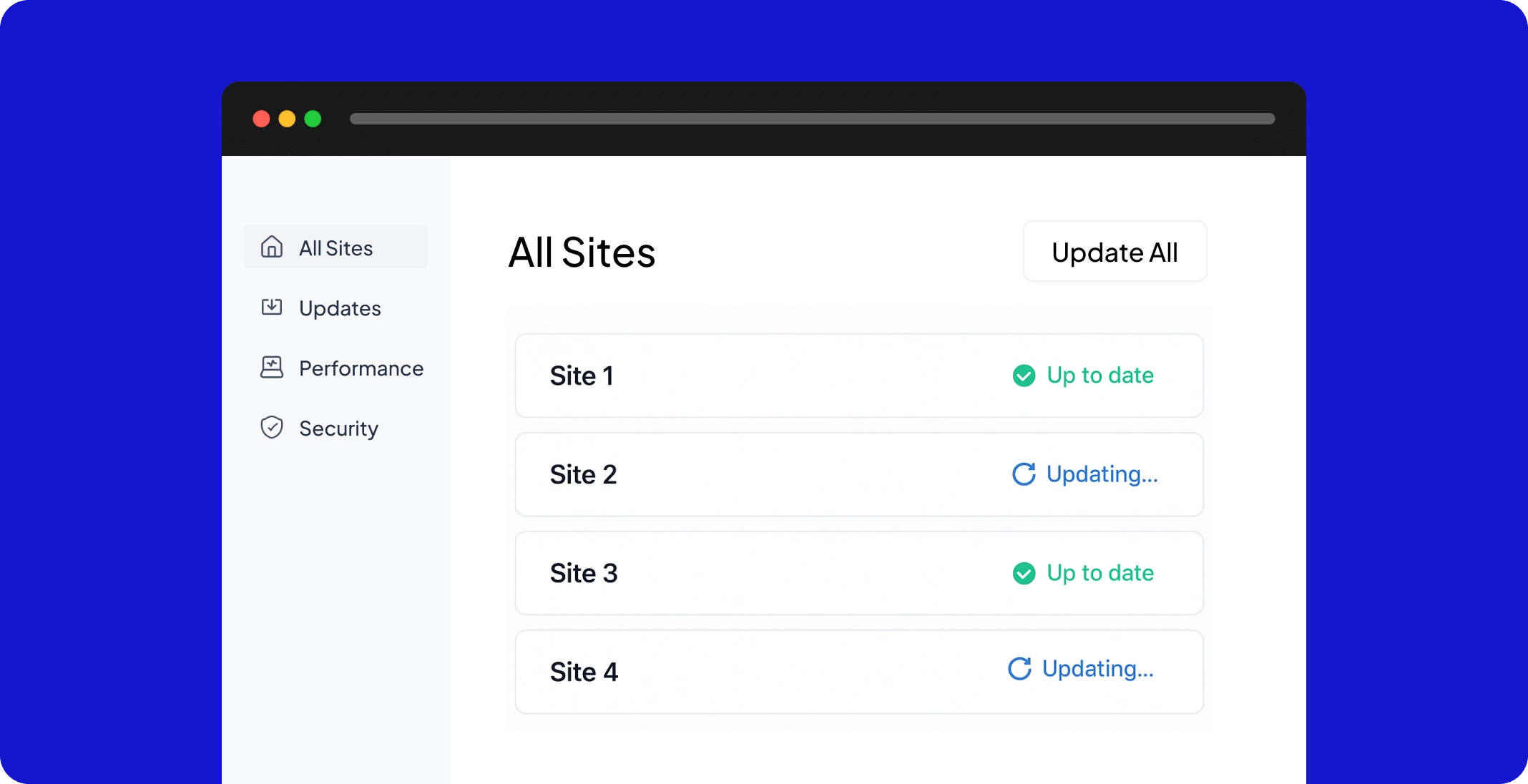Click the updating icon next to Site 4
The image size is (1528, 784).
click(1020, 670)
